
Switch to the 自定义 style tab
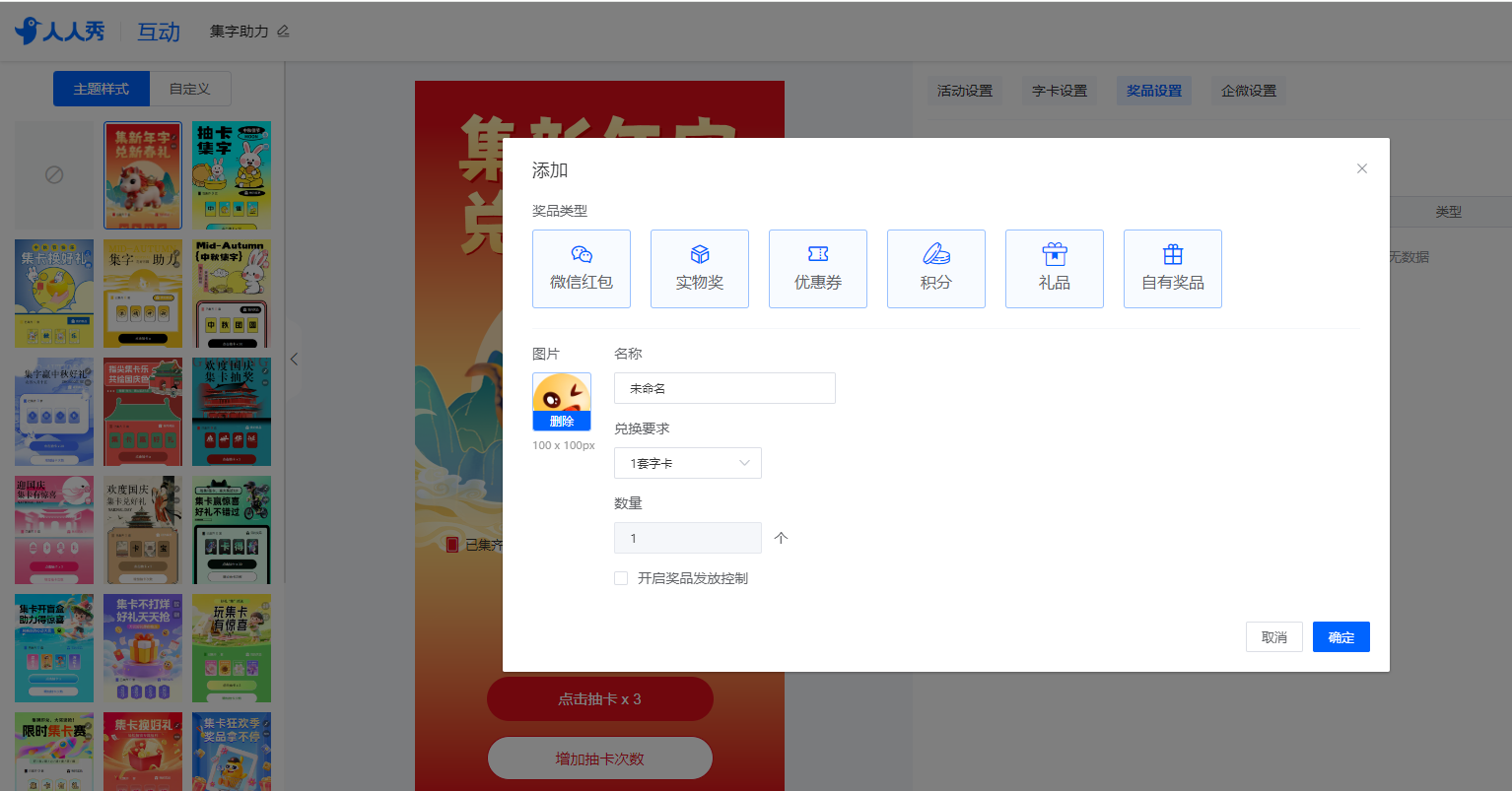tap(189, 89)
